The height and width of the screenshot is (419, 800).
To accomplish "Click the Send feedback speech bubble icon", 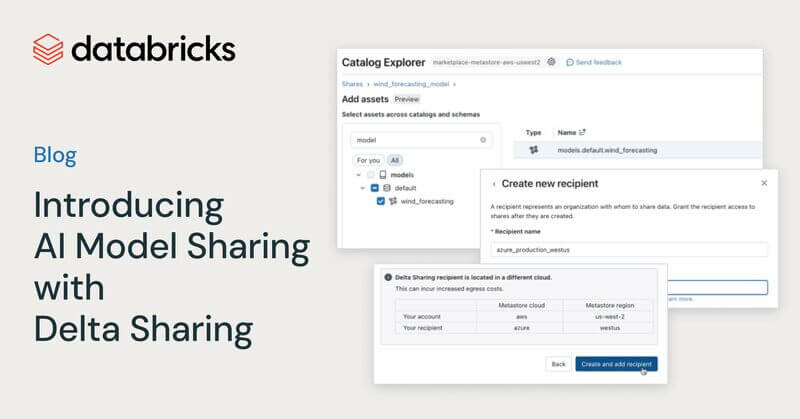I will click(570, 62).
